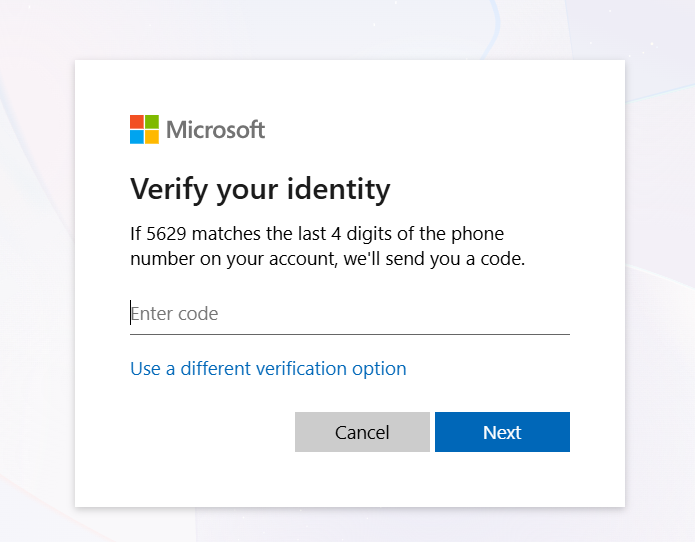Click the blue square of the Microsoft logo
Image resolution: width=695 pixels, height=542 pixels.
[x=137, y=137]
